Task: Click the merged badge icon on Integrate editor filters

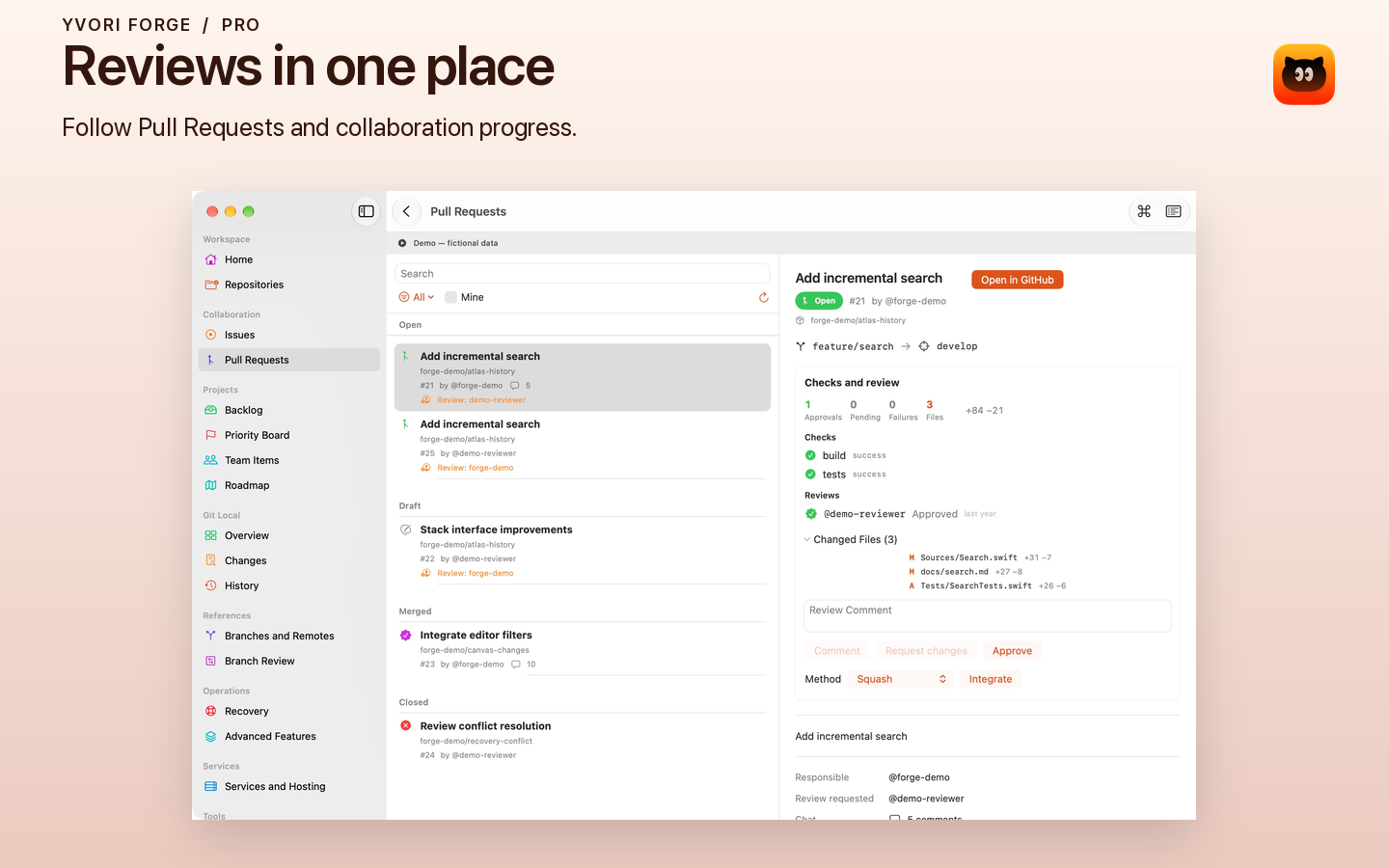Action: pos(406,636)
